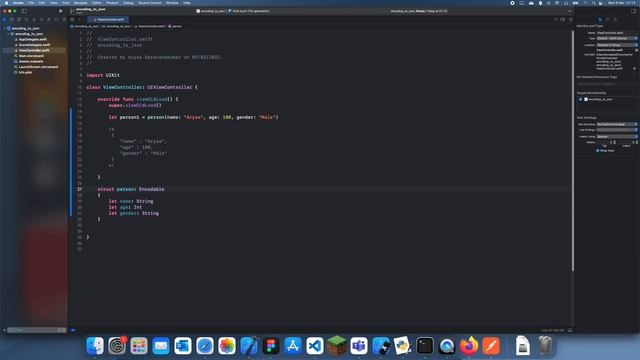Open Safari from the Dock
640x360 pixels.
pyautogui.click(x=205, y=346)
